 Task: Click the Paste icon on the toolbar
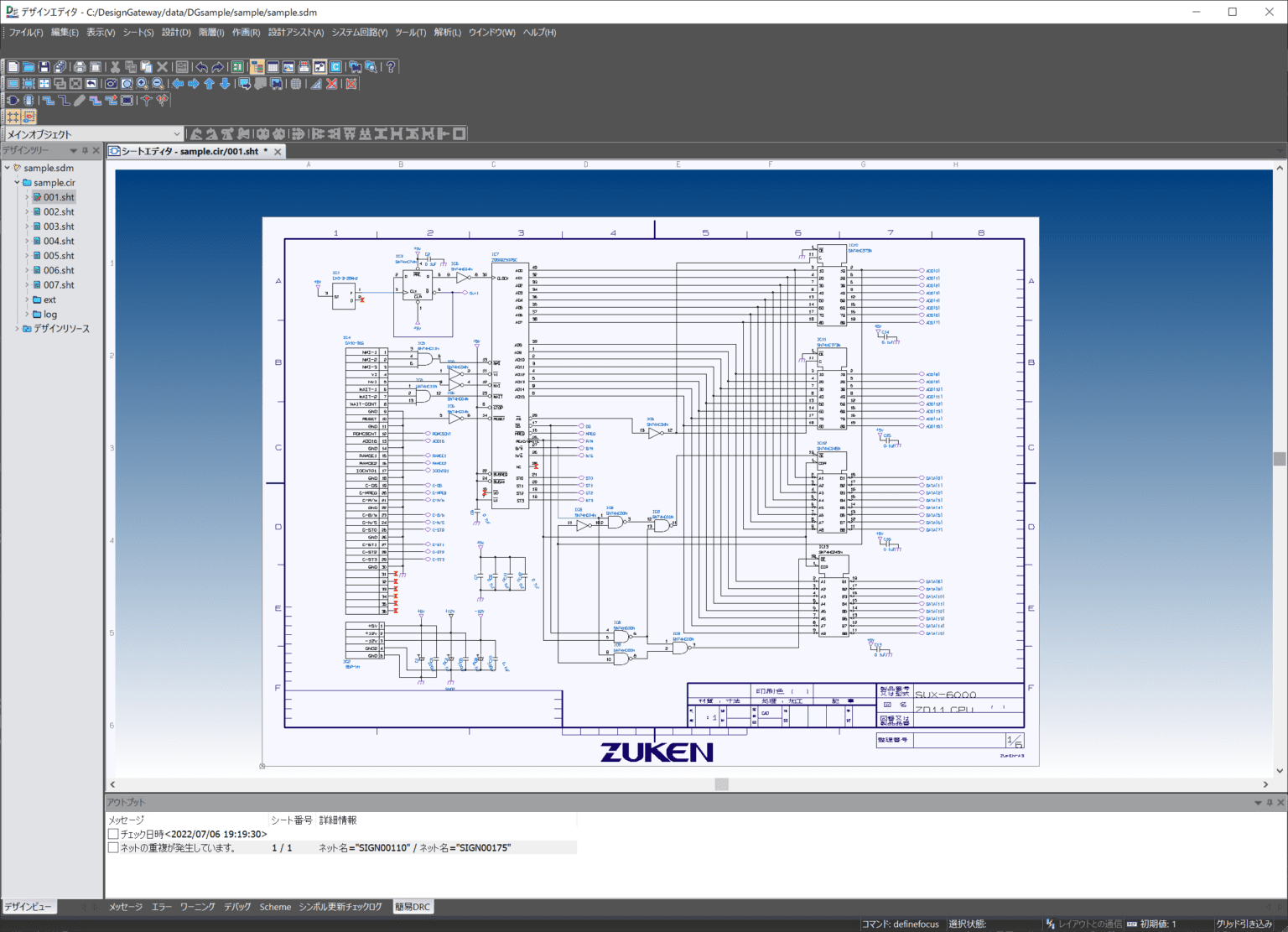click(147, 66)
